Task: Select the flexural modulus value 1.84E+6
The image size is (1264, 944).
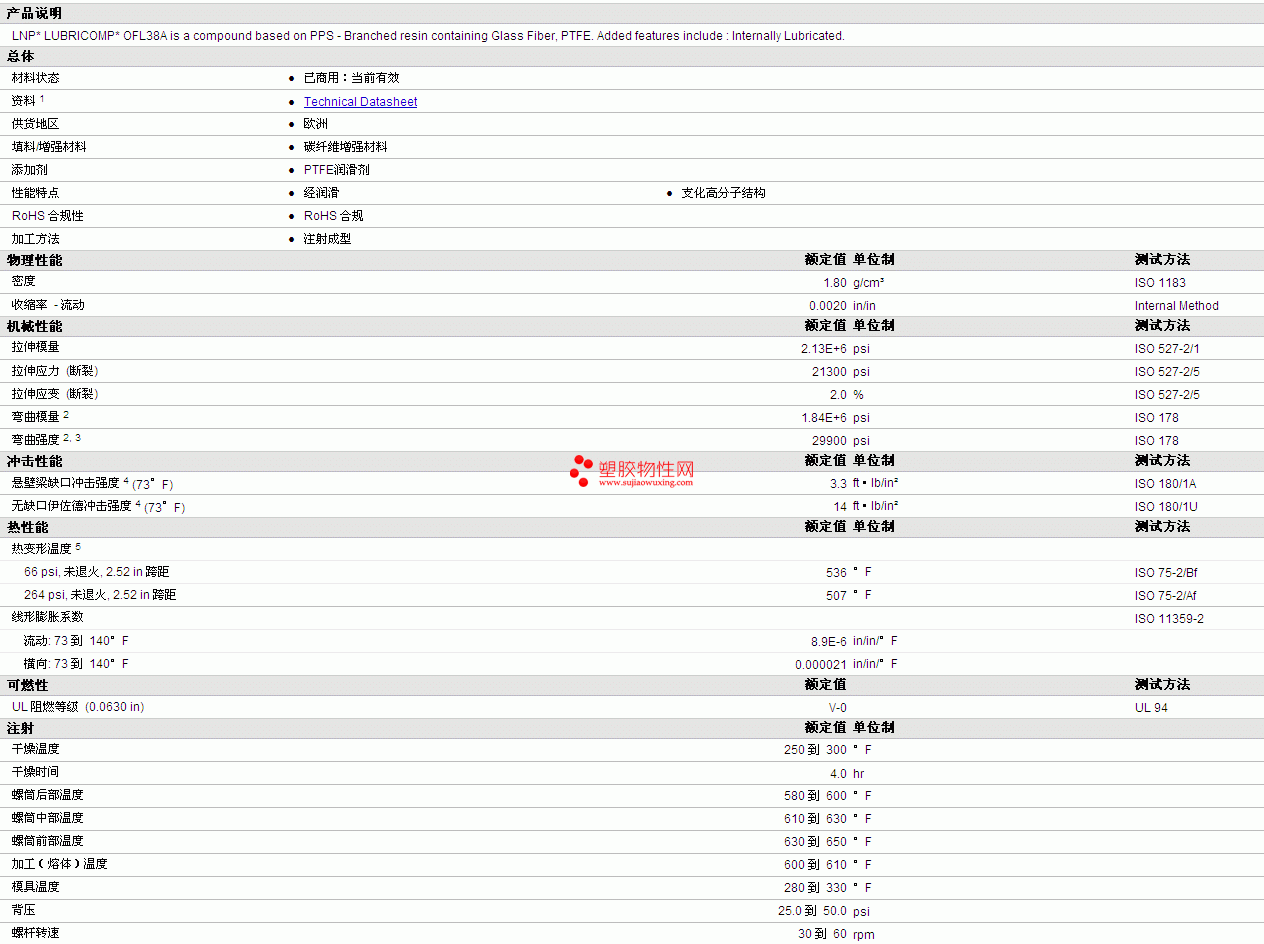Action: 824,418
